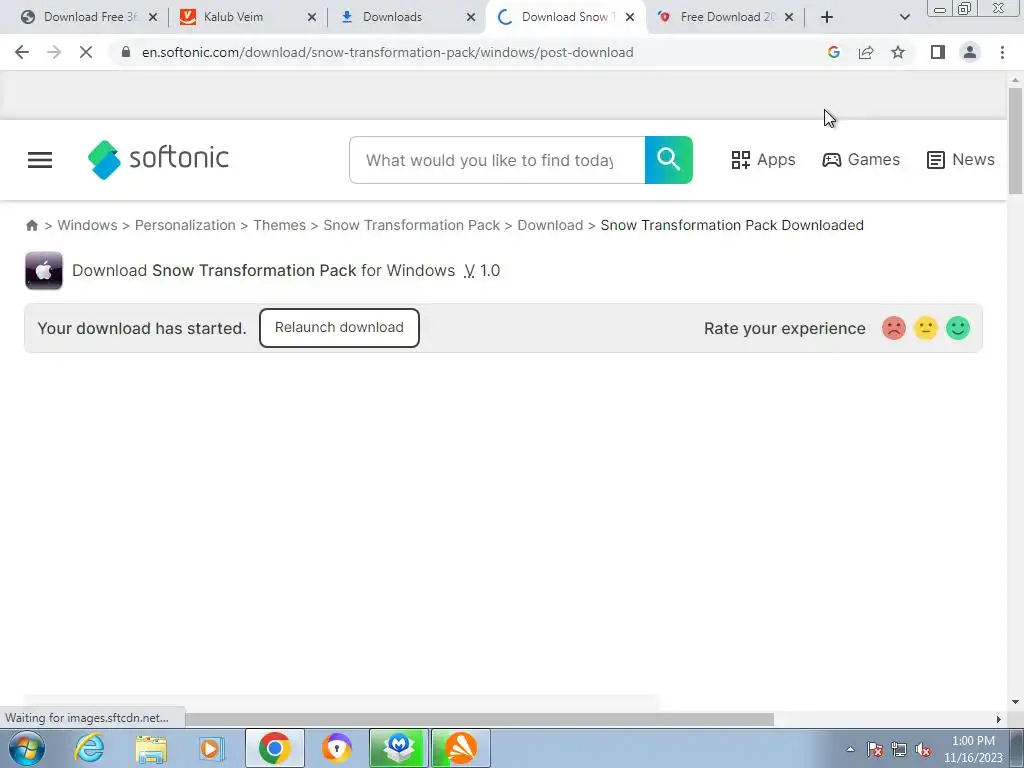Screen dimensions: 1024x768
Task: Open the muted volume tray icon
Action: click(x=923, y=749)
